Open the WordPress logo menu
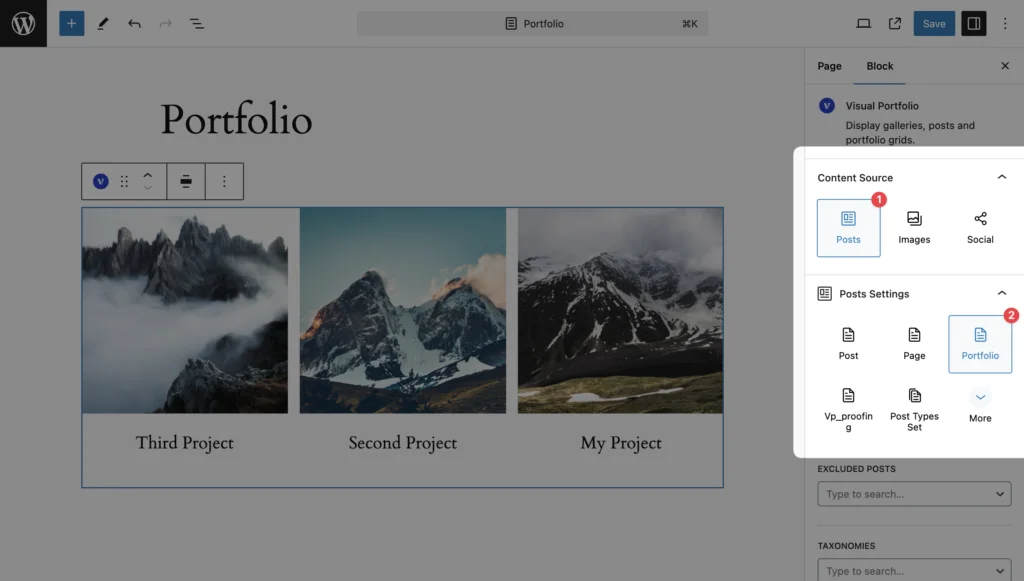This screenshot has width=1024, height=581. click(24, 24)
